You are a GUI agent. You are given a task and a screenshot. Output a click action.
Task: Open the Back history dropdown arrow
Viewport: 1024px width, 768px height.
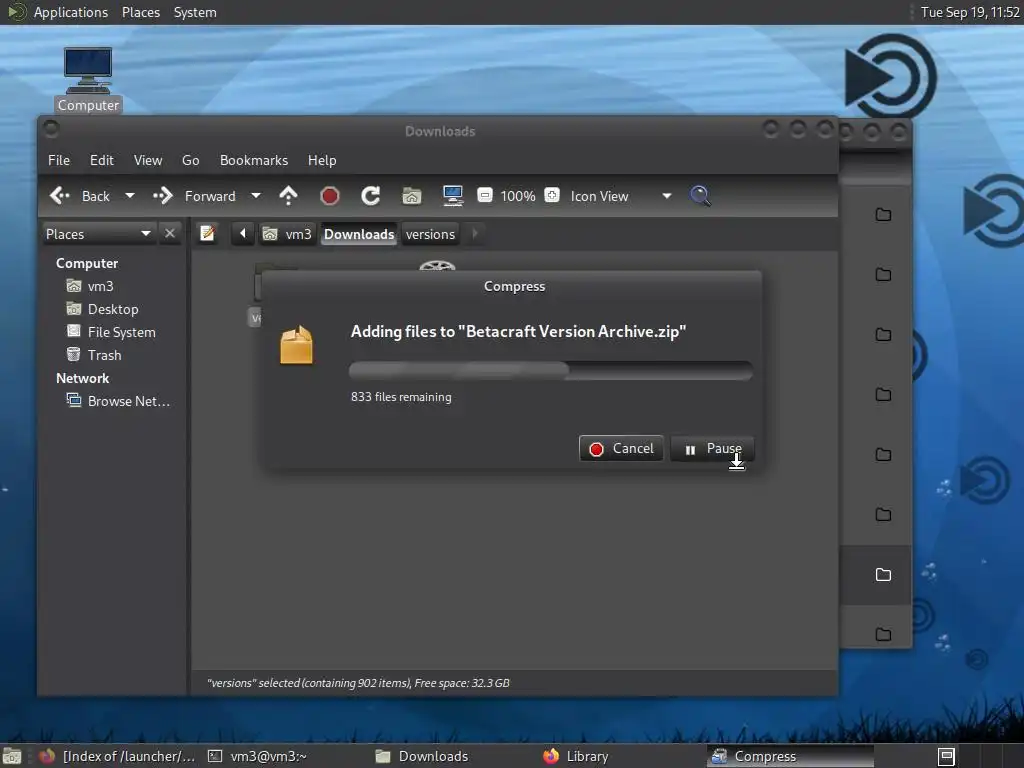click(x=129, y=196)
